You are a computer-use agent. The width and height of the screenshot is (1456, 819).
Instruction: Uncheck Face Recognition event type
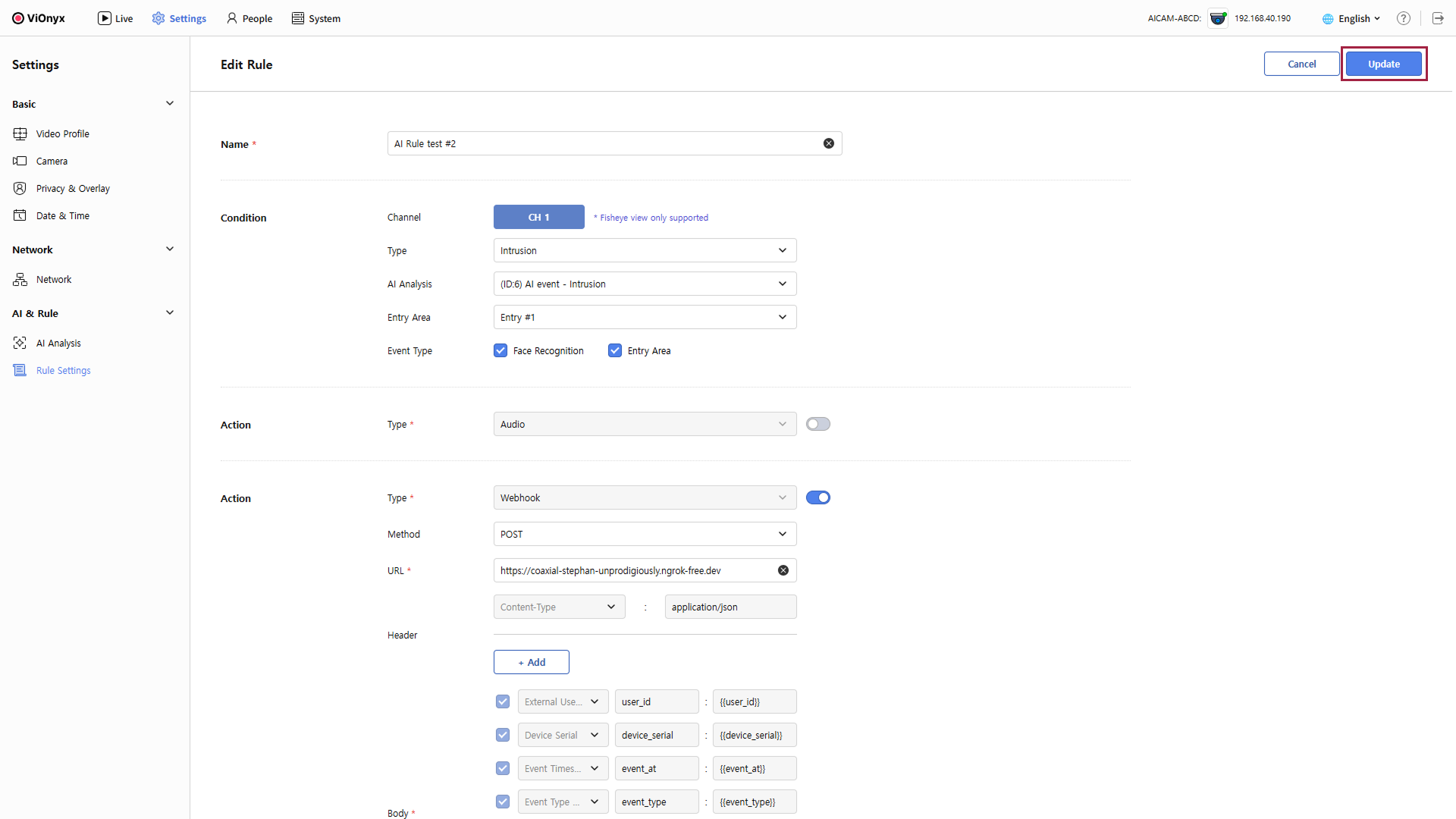pos(500,350)
